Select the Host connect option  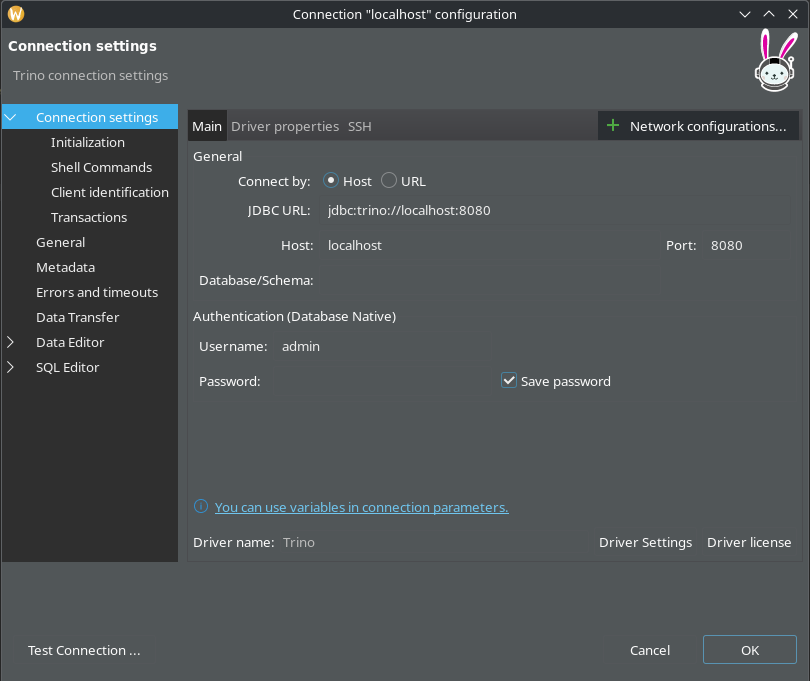(331, 181)
